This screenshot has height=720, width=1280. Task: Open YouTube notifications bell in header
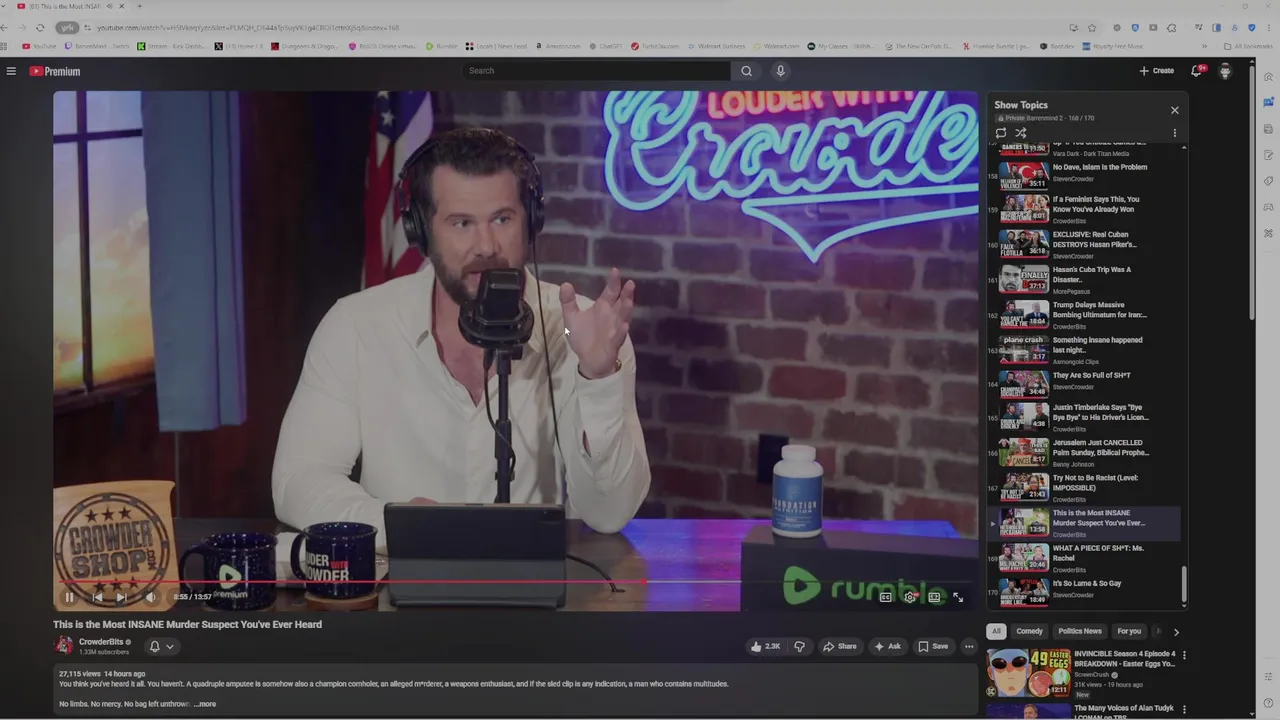[1197, 71]
